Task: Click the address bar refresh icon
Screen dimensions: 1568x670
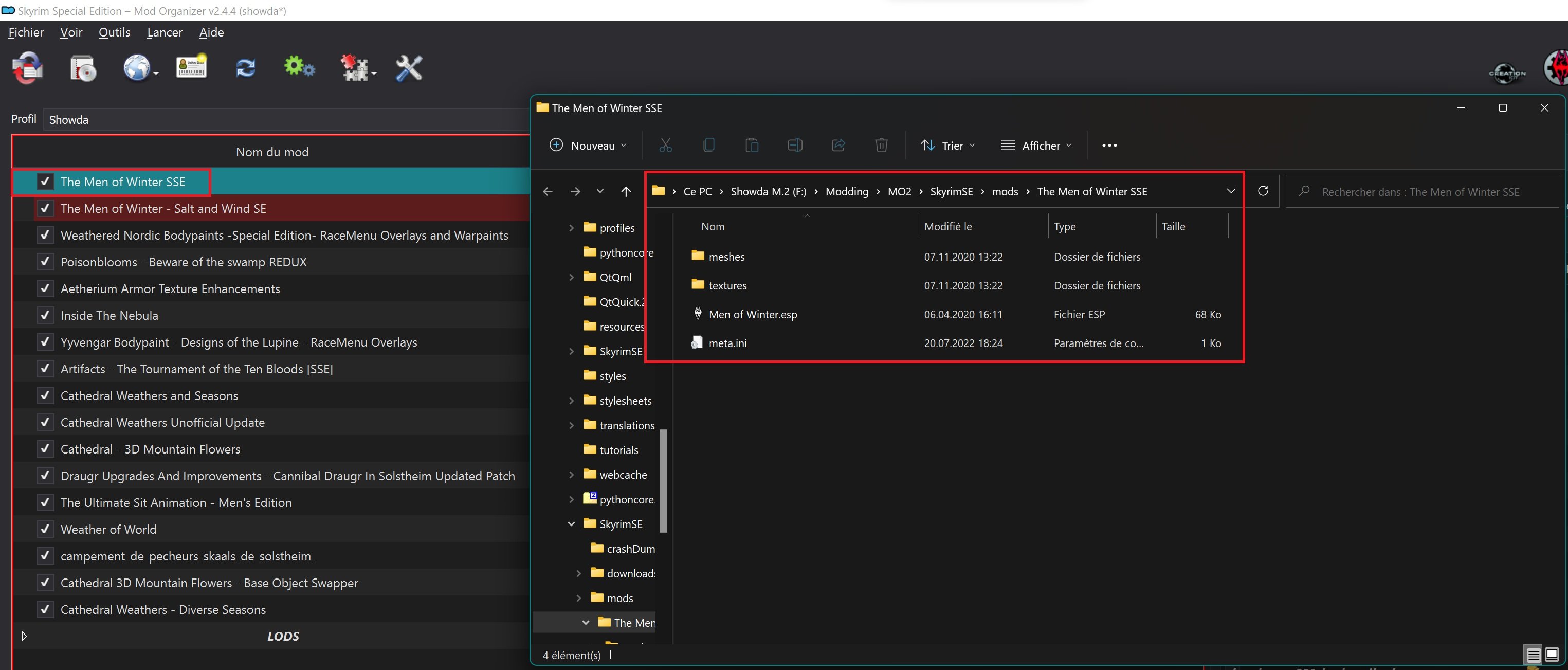Action: pyautogui.click(x=1263, y=191)
